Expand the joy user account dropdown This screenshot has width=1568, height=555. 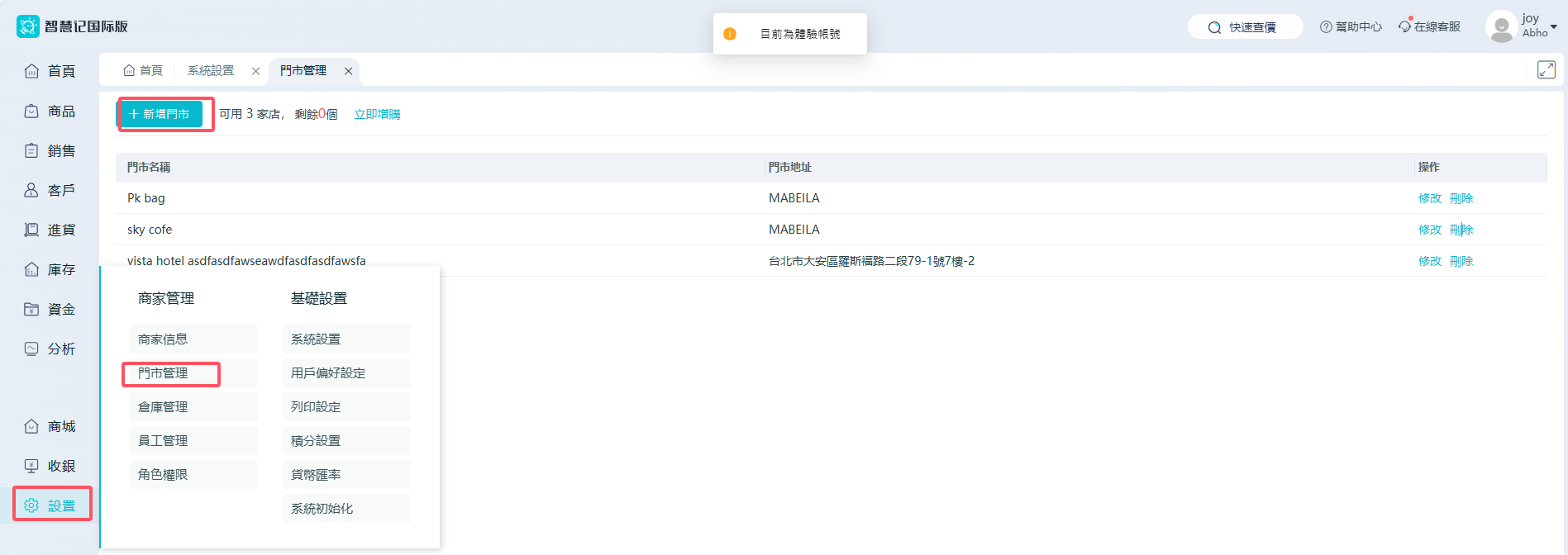pos(1553,26)
